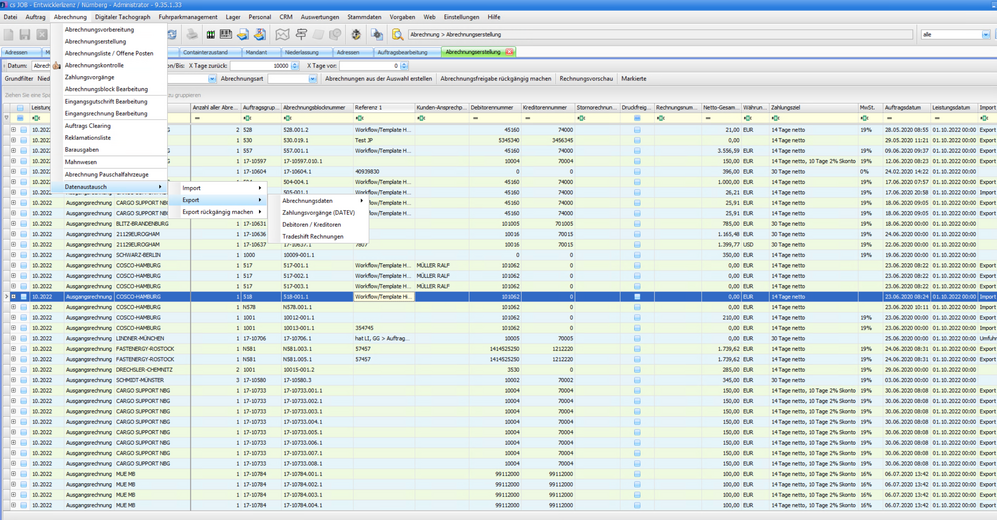Tick row checkbox for block 517-001.1
Viewport: 997px width, 520px height.
24,265
